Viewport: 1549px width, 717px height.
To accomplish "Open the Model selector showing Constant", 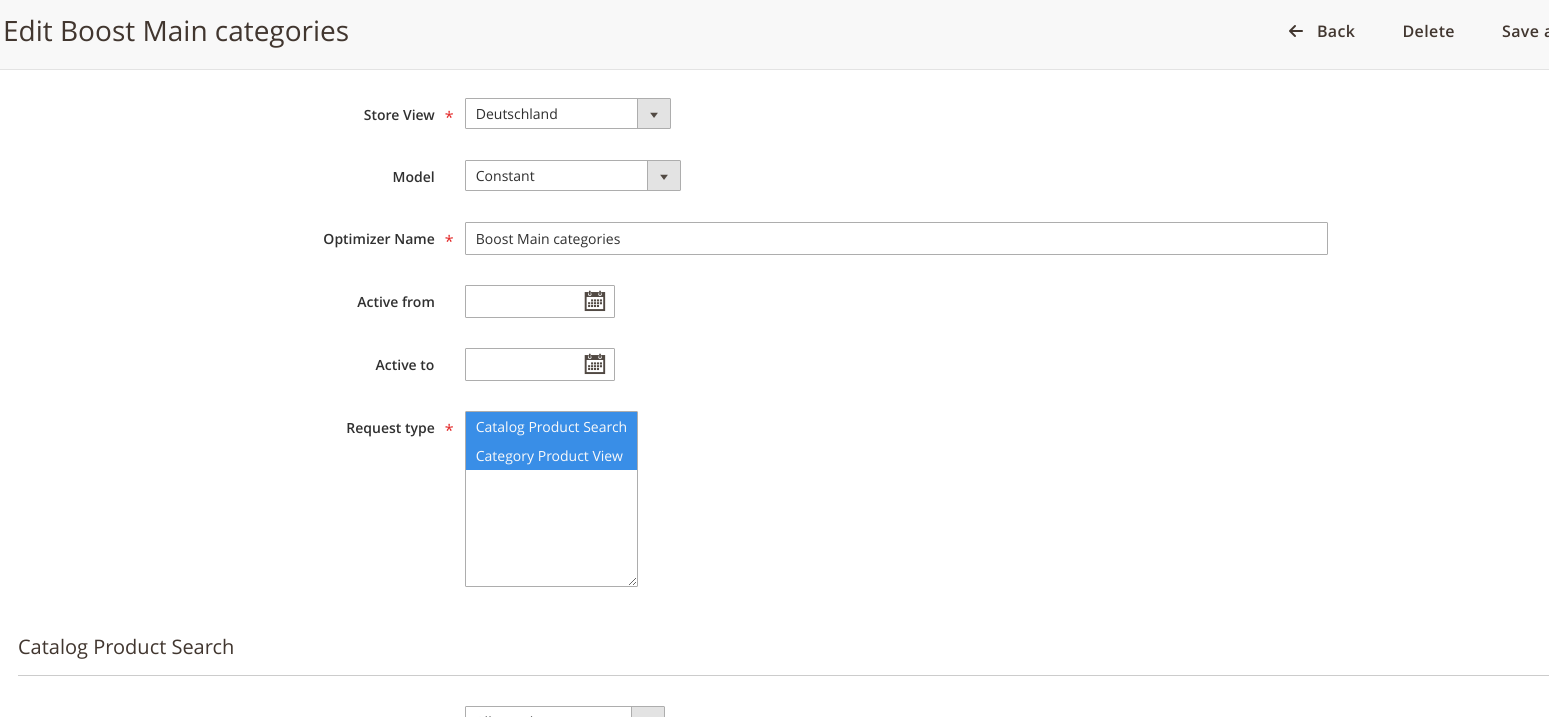I will click(555, 175).
